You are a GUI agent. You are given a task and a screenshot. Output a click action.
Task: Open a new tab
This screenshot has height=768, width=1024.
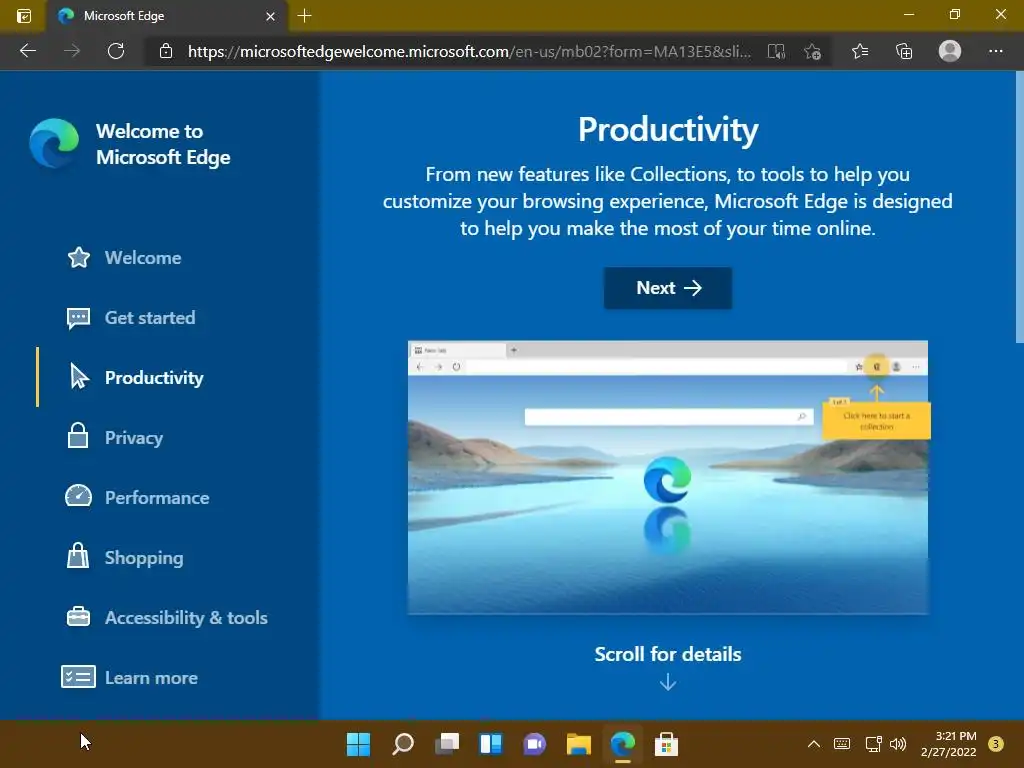tap(304, 16)
